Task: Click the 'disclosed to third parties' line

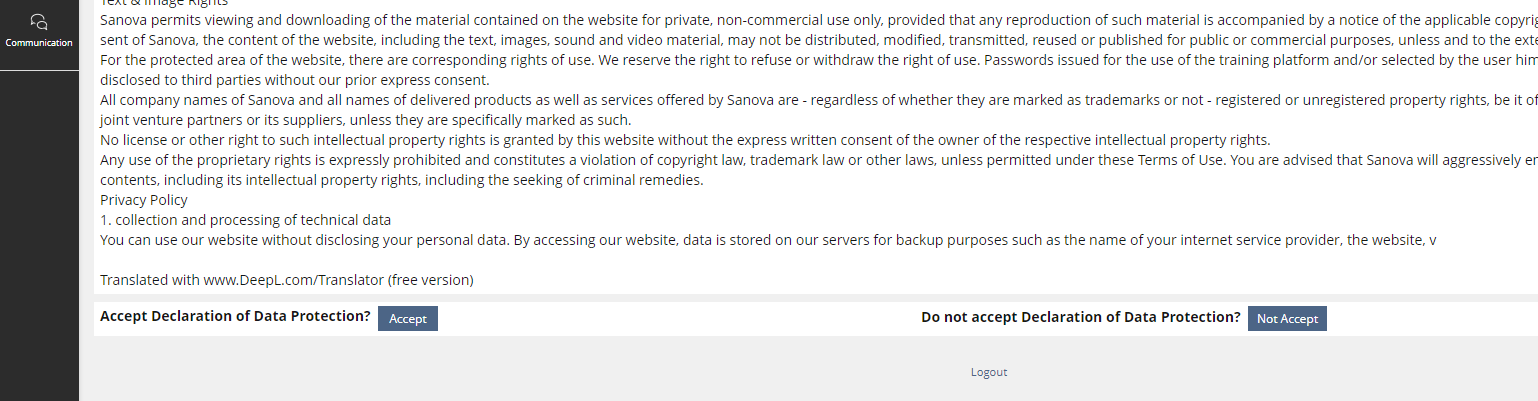Action: [294, 80]
